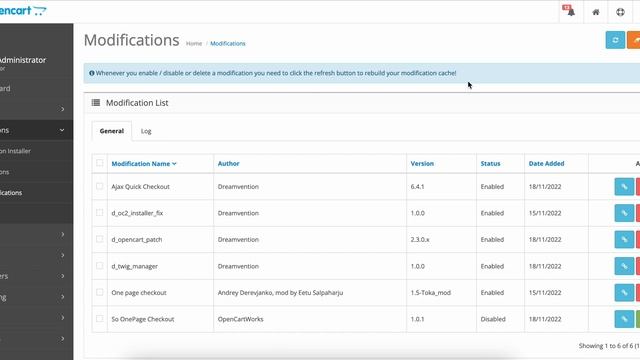Viewport: 640px width, 360px height.
Task: Enable the So OnePage Checkout modification
Action: pyautogui.click(x=638, y=319)
